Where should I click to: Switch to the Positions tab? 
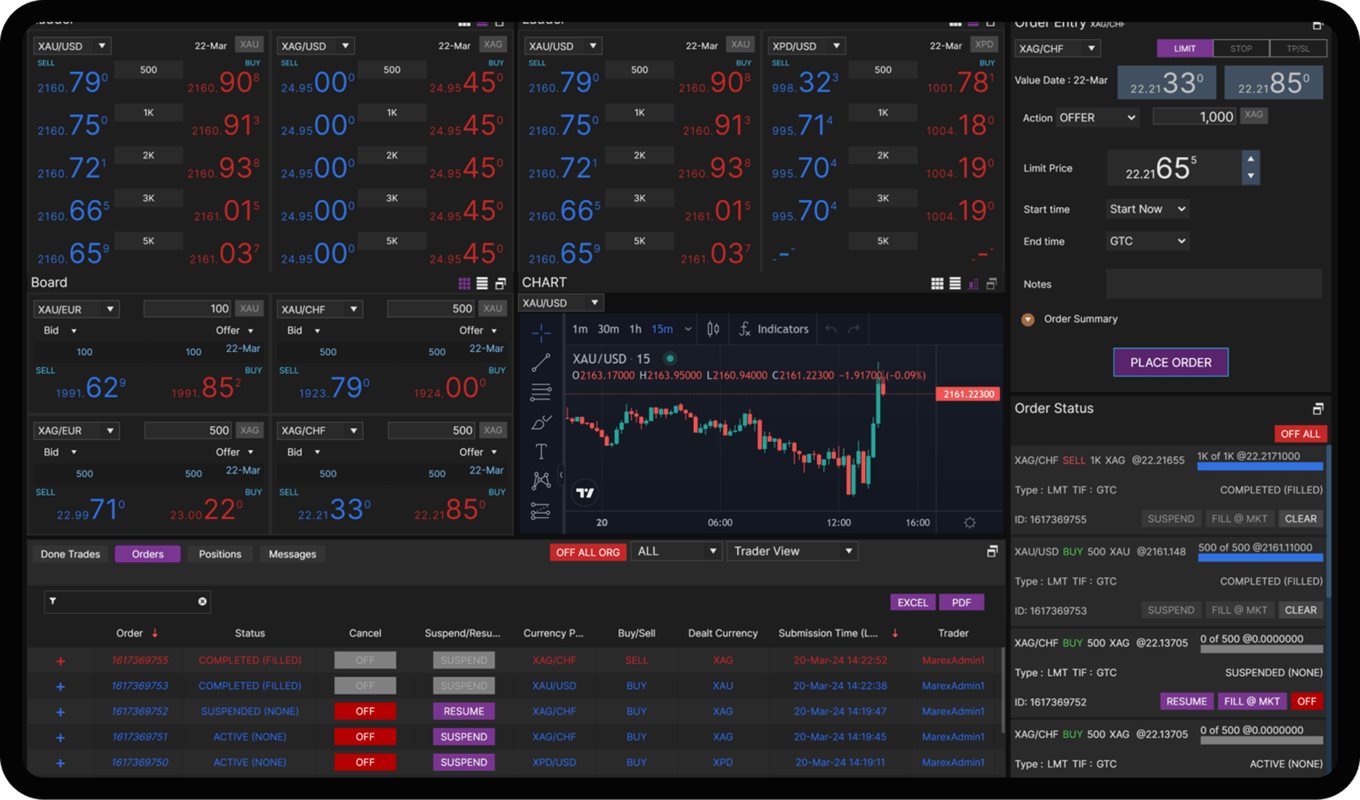pyautogui.click(x=220, y=554)
